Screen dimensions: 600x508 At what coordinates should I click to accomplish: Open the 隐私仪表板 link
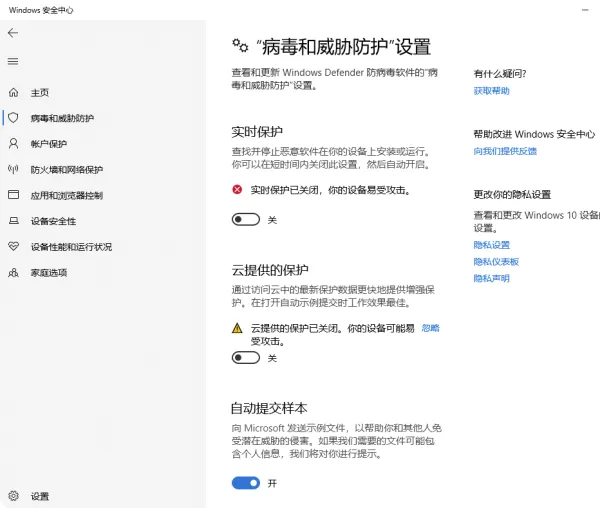494,262
